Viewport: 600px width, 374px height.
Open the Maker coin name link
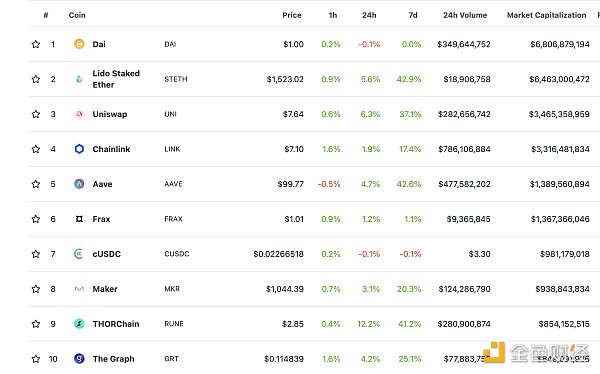pos(105,289)
